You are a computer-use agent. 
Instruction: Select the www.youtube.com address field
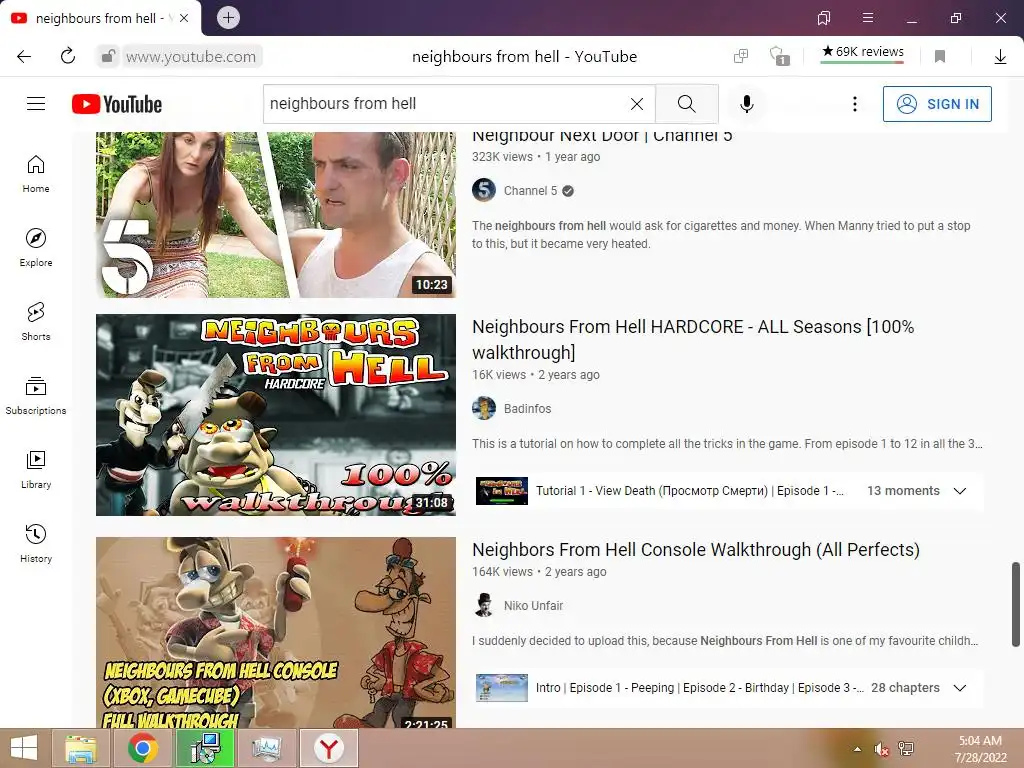click(191, 57)
